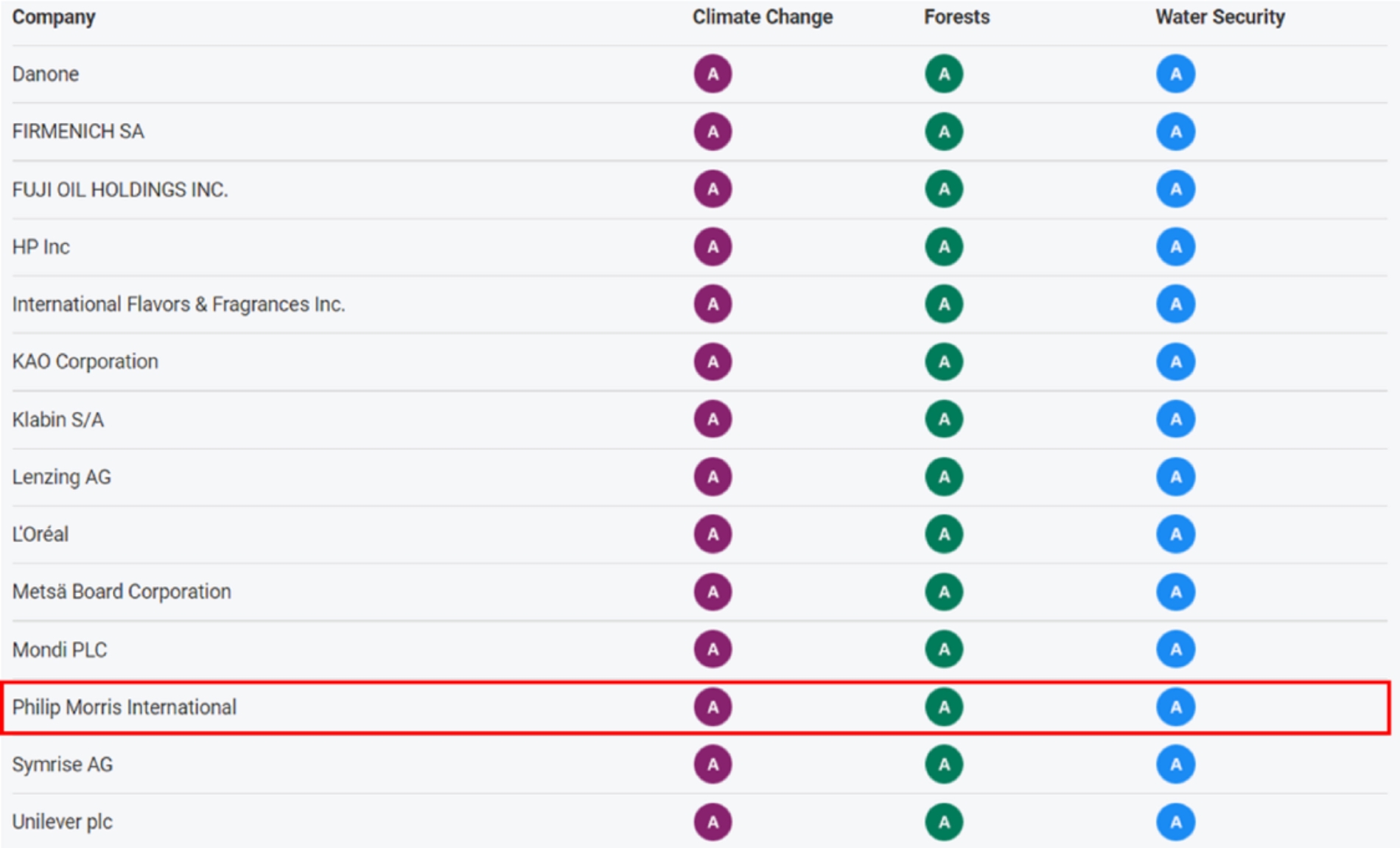The width and height of the screenshot is (1400, 848).
Task: Open the Philip Morris International company name
Action: point(124,707)
